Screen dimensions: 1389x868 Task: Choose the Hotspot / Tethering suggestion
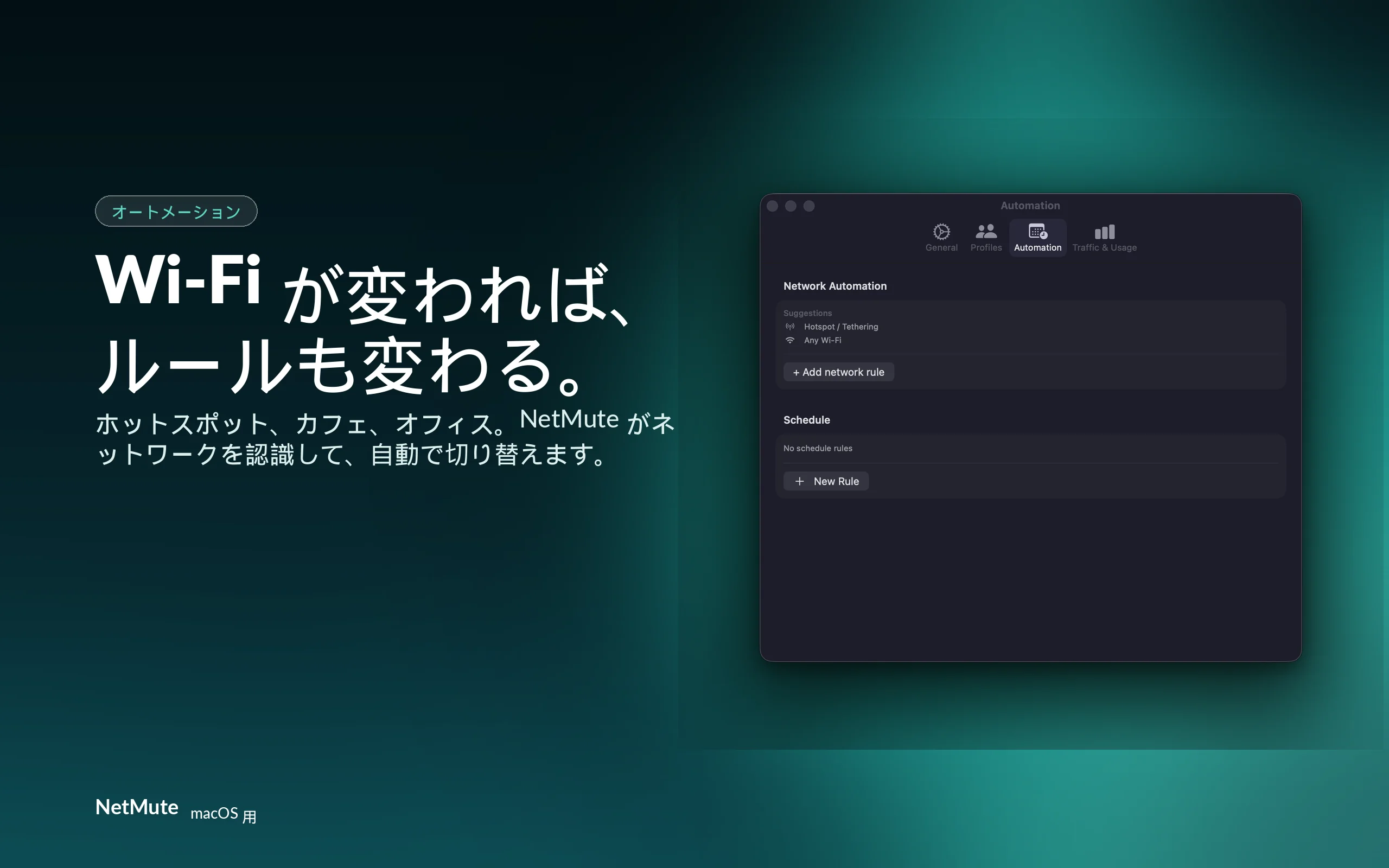(841, 327)
